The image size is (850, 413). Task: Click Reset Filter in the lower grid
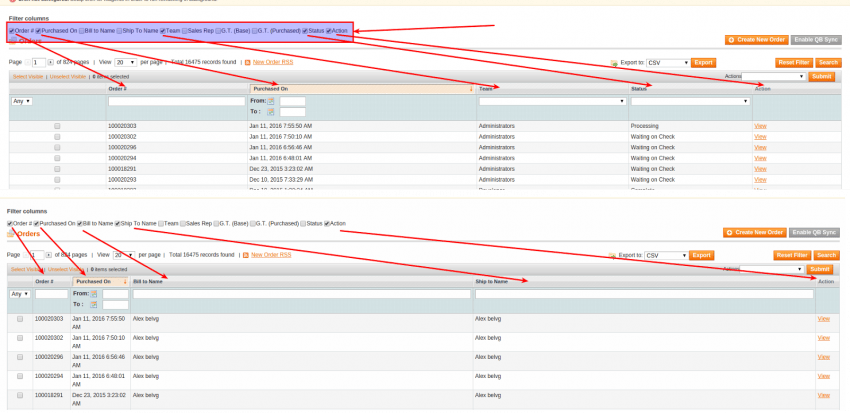(793, 255)
